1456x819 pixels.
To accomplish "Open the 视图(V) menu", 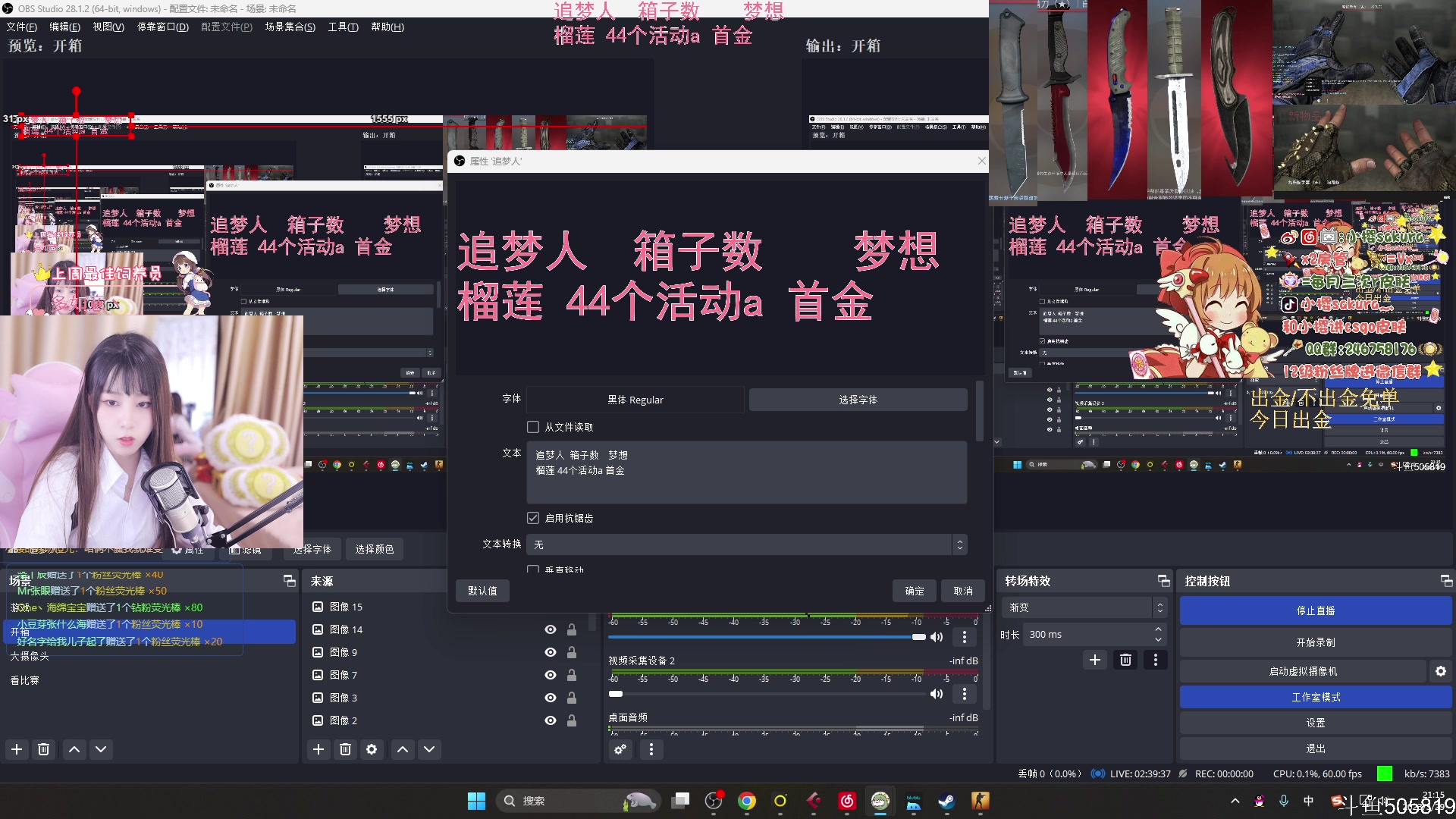I will coord(108,27).
